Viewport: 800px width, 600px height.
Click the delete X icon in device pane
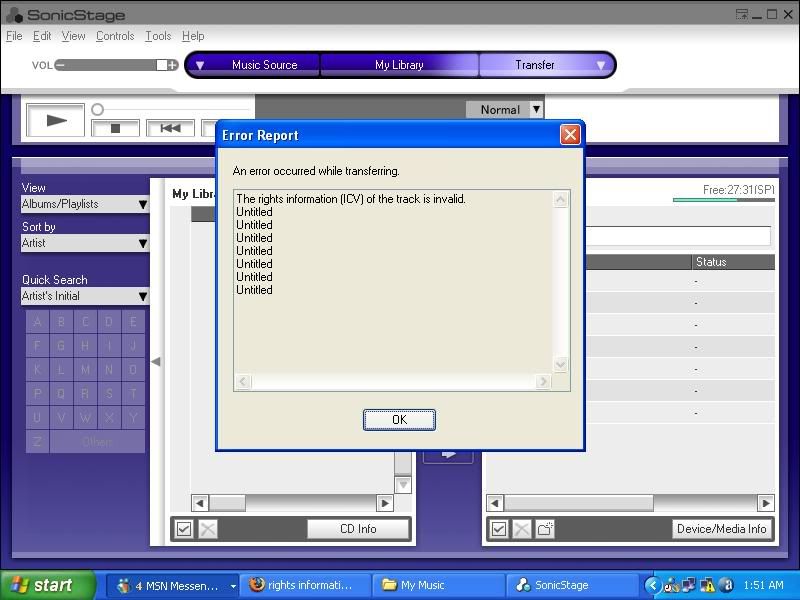(x=522, y=529)
